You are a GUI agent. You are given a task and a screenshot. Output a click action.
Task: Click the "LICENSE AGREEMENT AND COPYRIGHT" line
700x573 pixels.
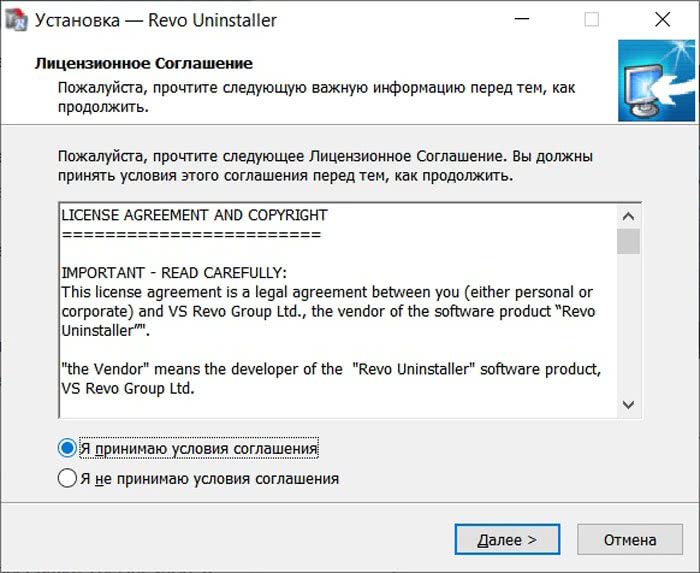click(194, 215)
